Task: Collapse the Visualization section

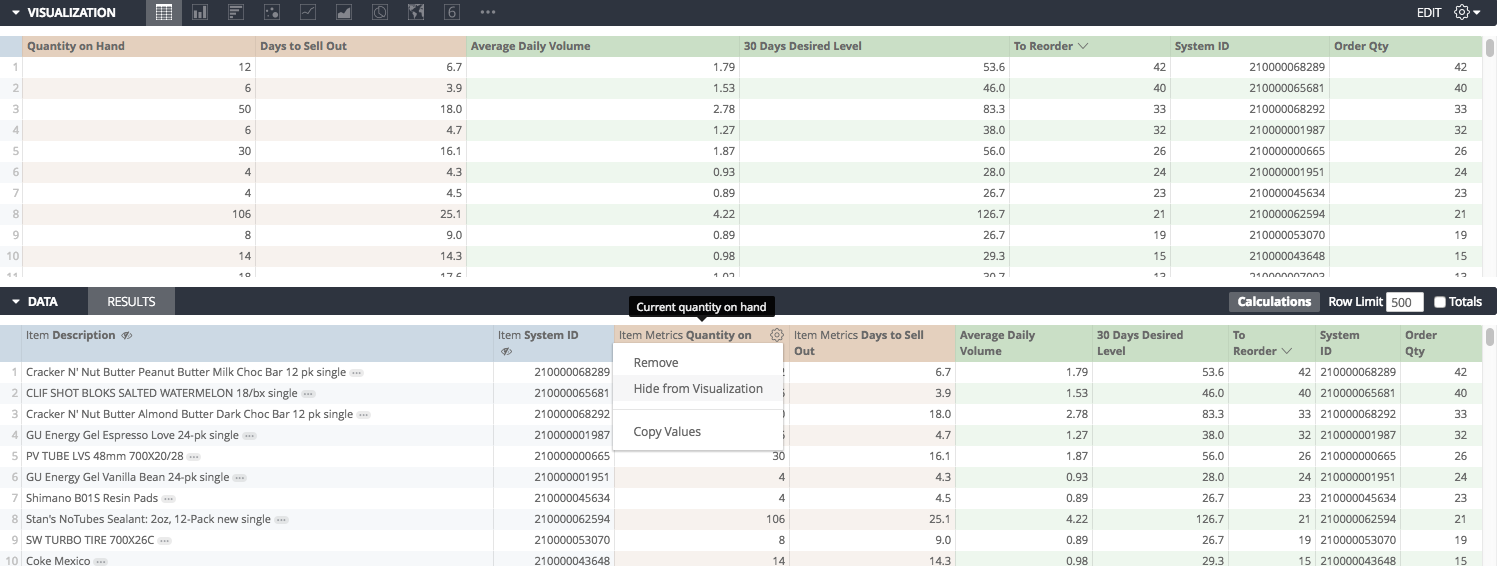Action: 16,13
